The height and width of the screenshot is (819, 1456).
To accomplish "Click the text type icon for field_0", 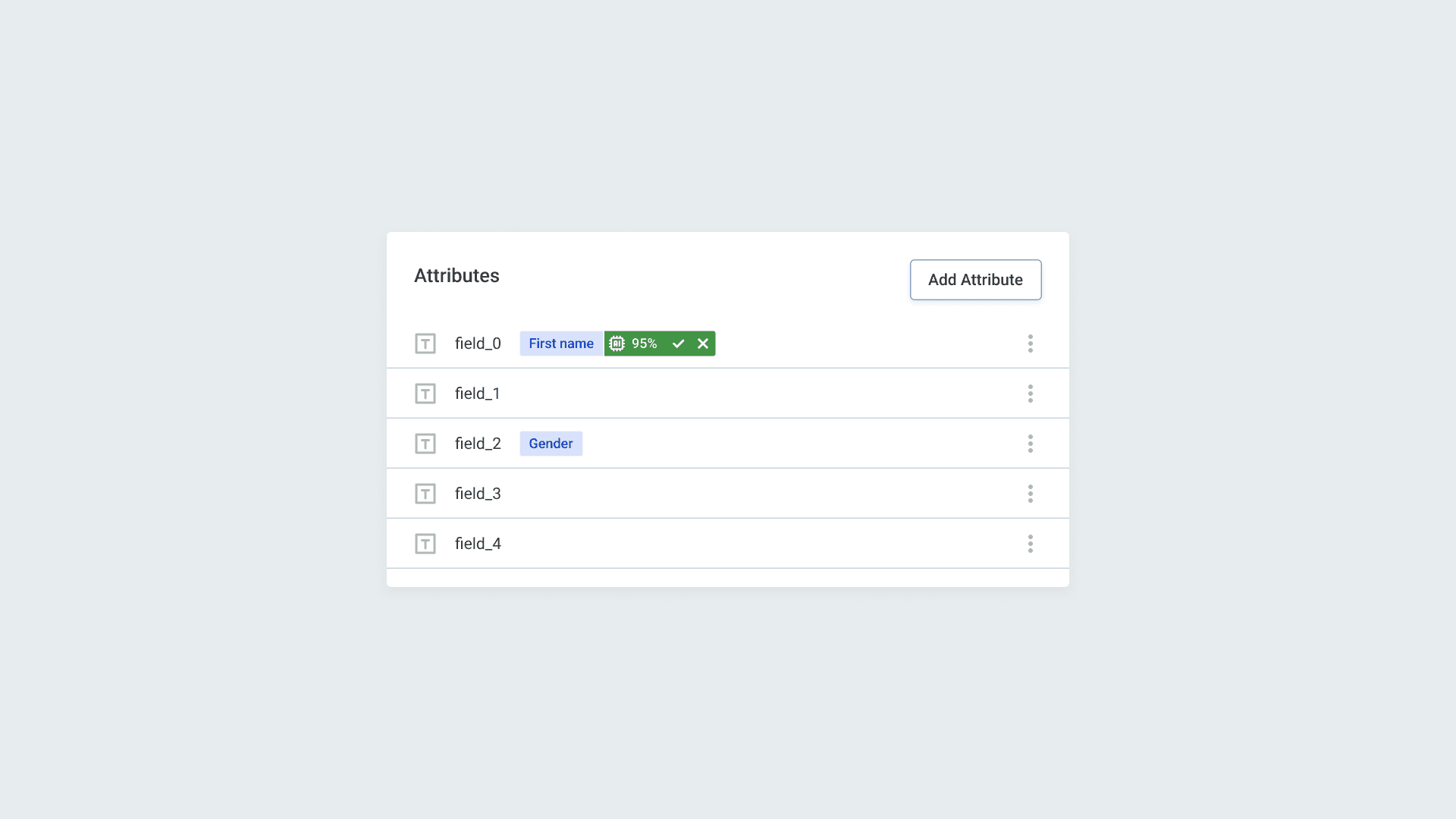I will [x=425, y=344].
